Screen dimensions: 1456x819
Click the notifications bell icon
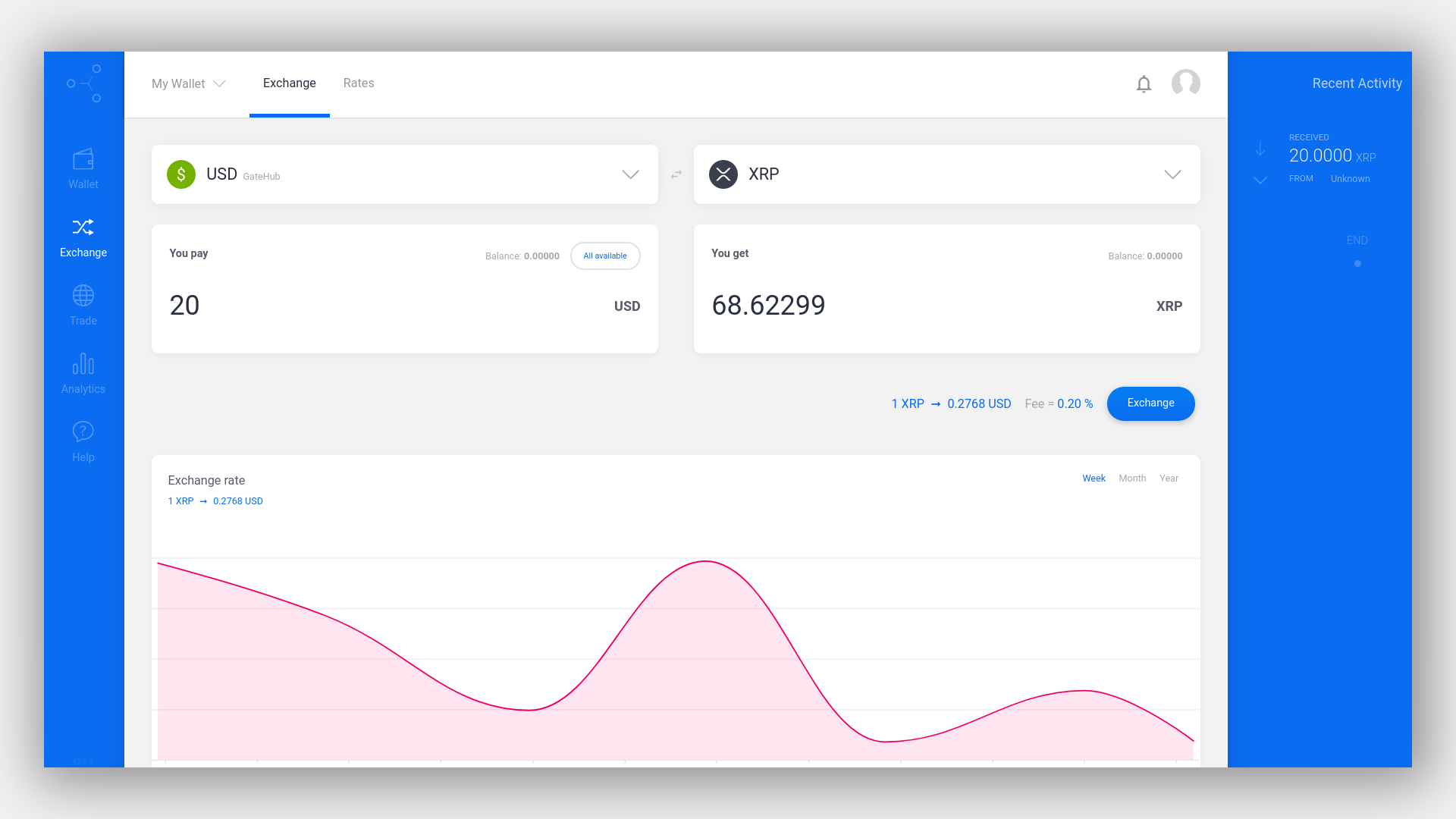point(1144,83)
